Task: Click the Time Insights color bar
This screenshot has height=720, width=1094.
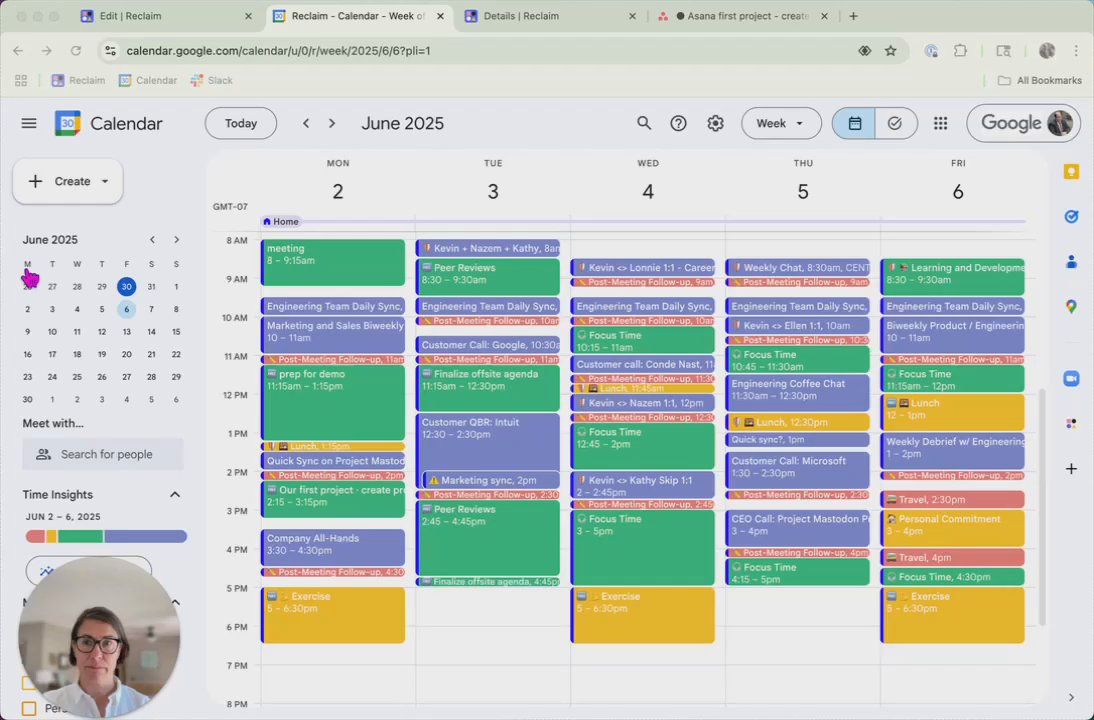Action: (106, 537)
